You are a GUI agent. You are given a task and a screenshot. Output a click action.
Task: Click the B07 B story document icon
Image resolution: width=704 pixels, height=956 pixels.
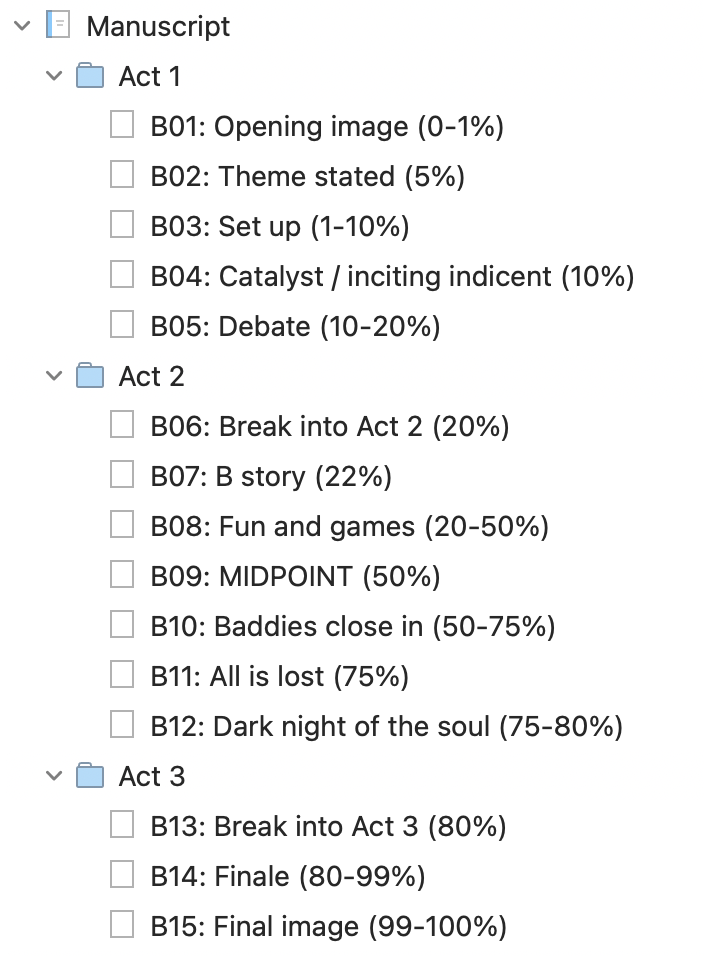coord(122,474)
